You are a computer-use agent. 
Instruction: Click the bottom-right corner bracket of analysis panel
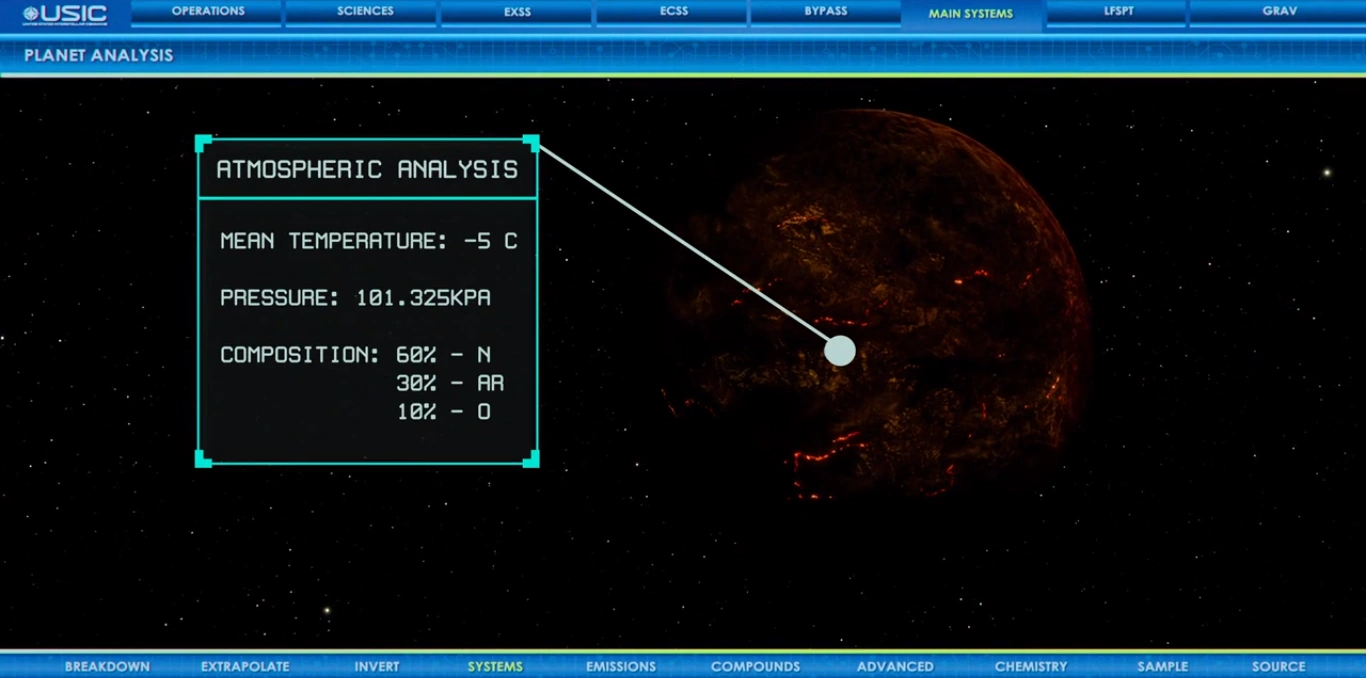coord(530,461)
